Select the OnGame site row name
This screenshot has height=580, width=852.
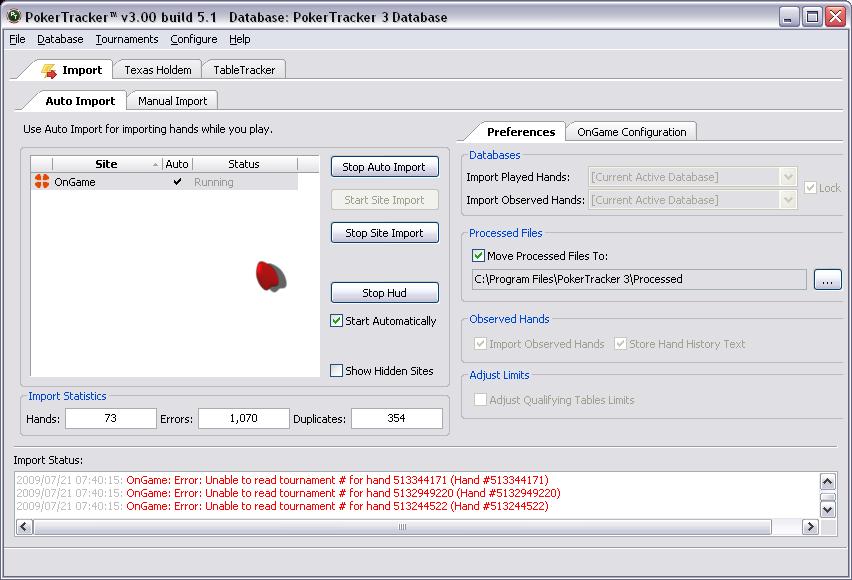75,182
